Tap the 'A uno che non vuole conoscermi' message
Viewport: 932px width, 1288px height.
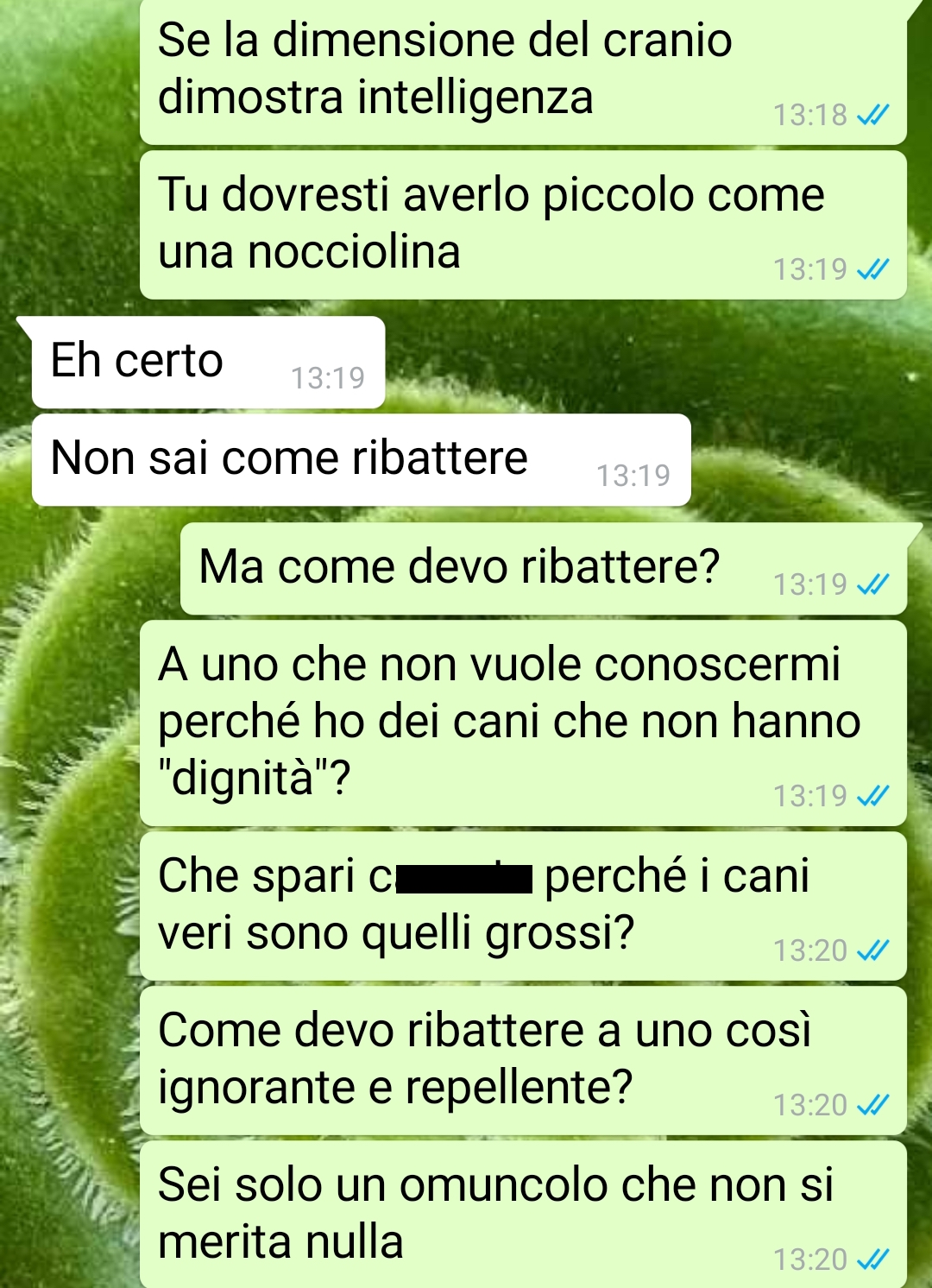(x=523, y=723)
